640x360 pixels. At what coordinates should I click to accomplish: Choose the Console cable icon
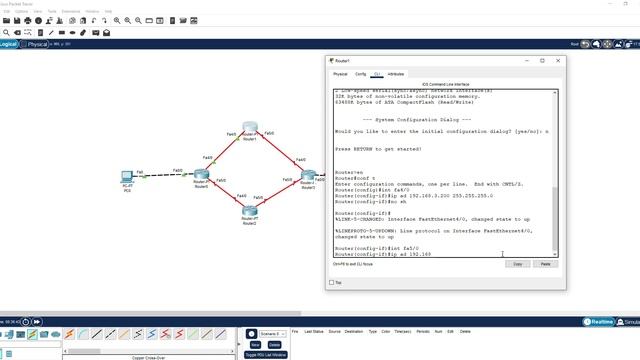click(83, 334)
